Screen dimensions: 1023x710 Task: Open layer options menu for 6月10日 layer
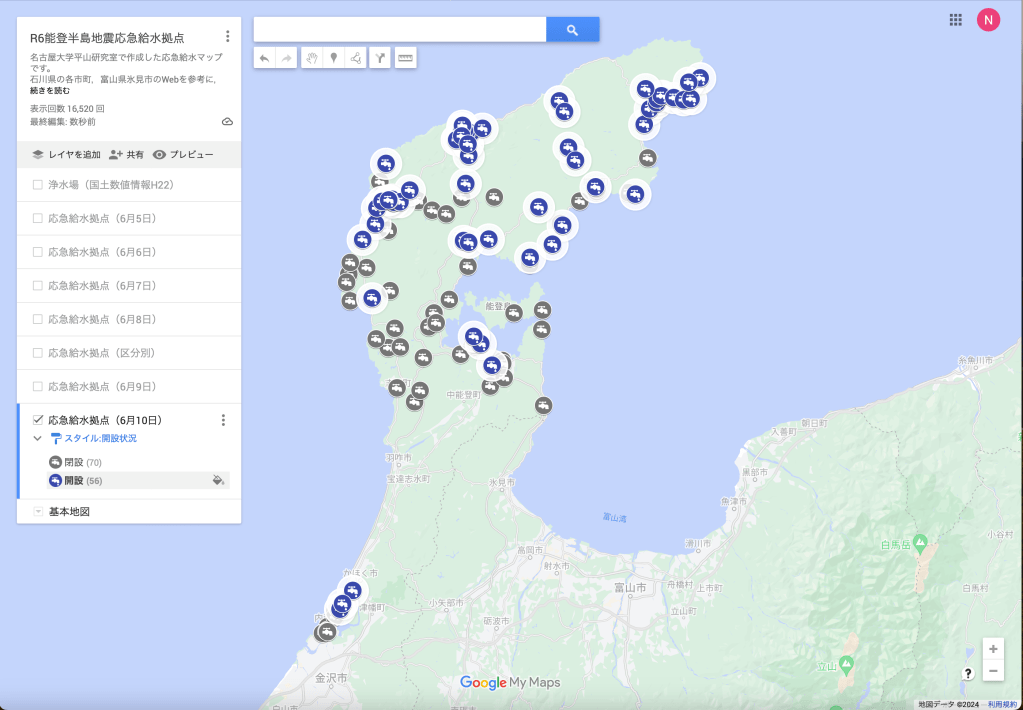coord(224,420)
